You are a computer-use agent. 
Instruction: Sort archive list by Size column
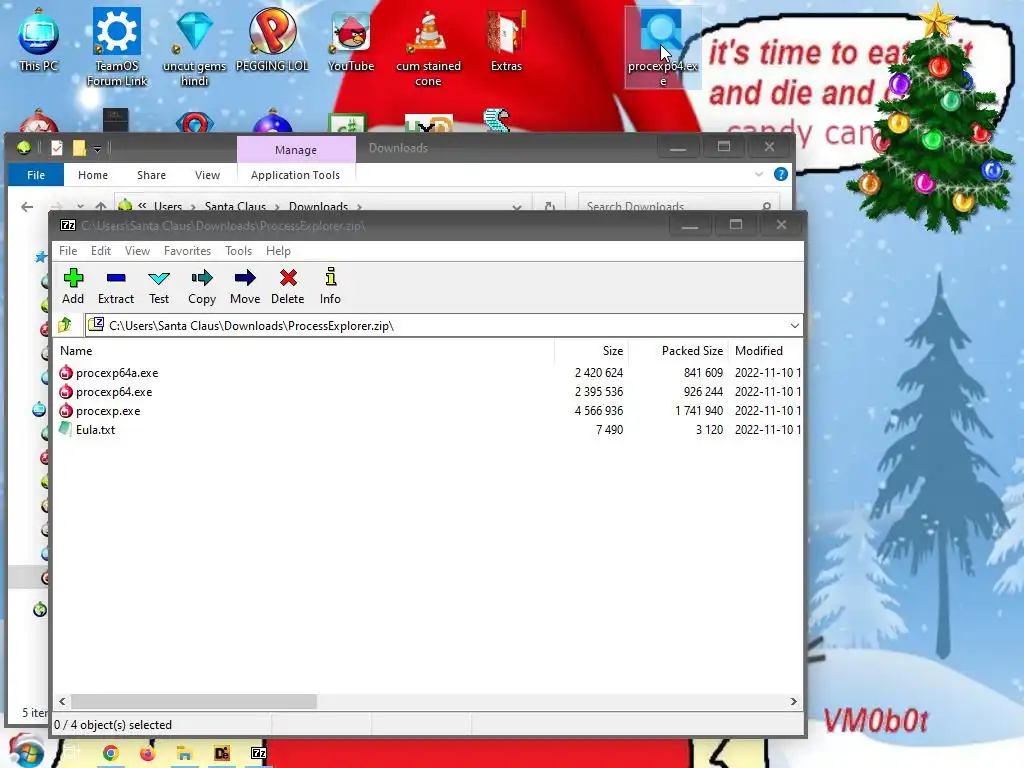591,351
